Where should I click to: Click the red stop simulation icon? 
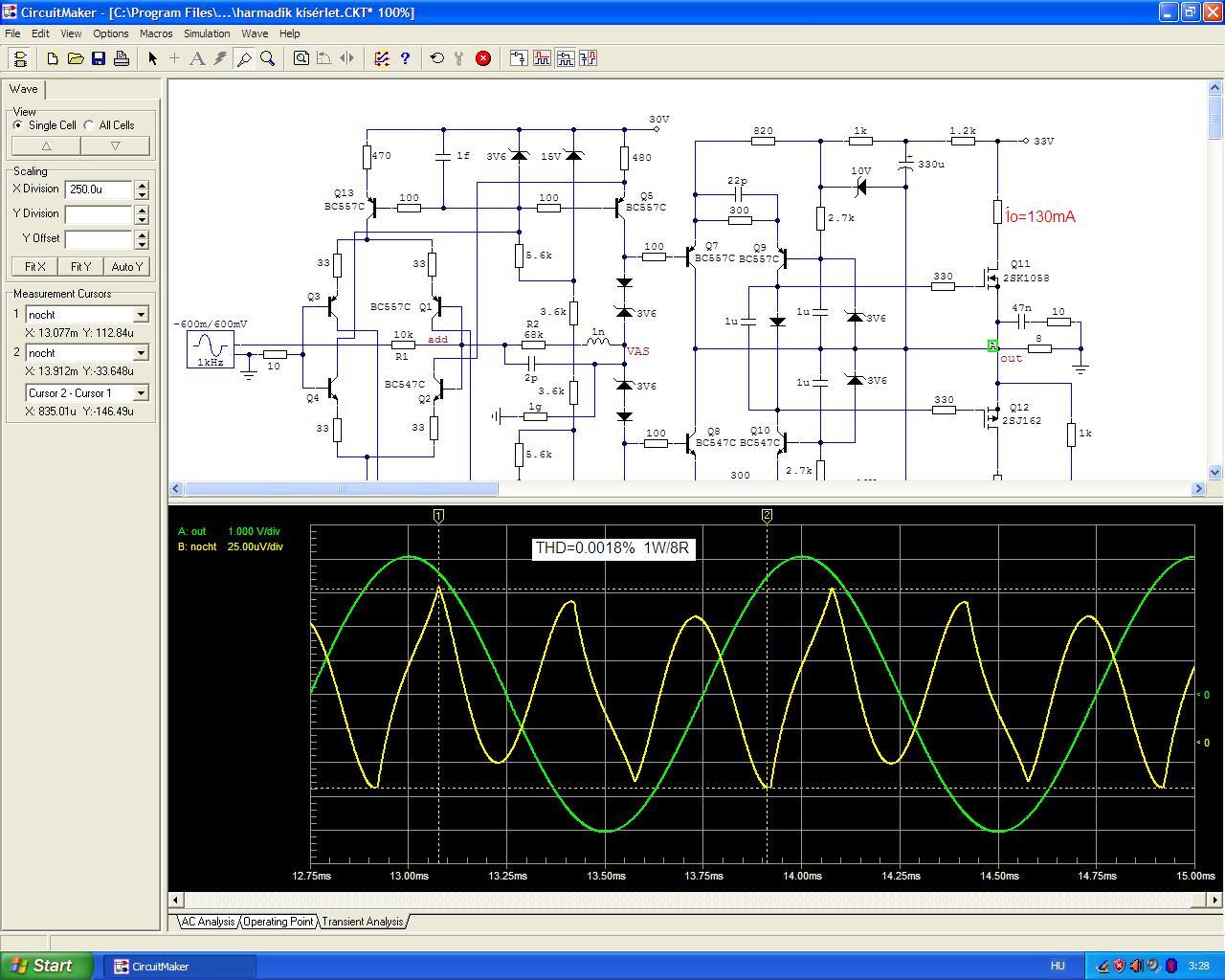pyautogui.click(x=483, y=58)
